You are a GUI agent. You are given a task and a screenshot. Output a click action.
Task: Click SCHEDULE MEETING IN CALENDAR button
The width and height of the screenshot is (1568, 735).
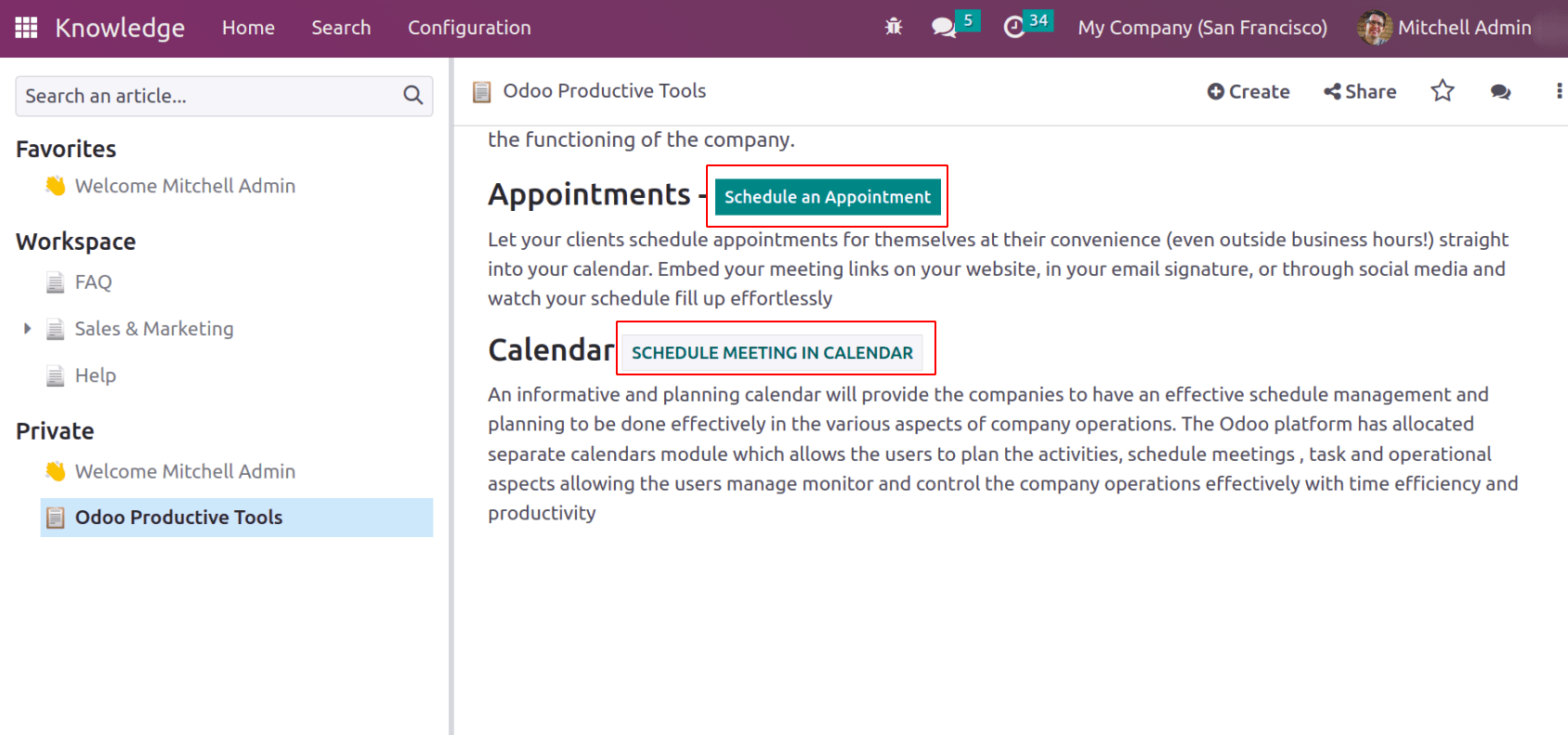click(x=772, y=353)
